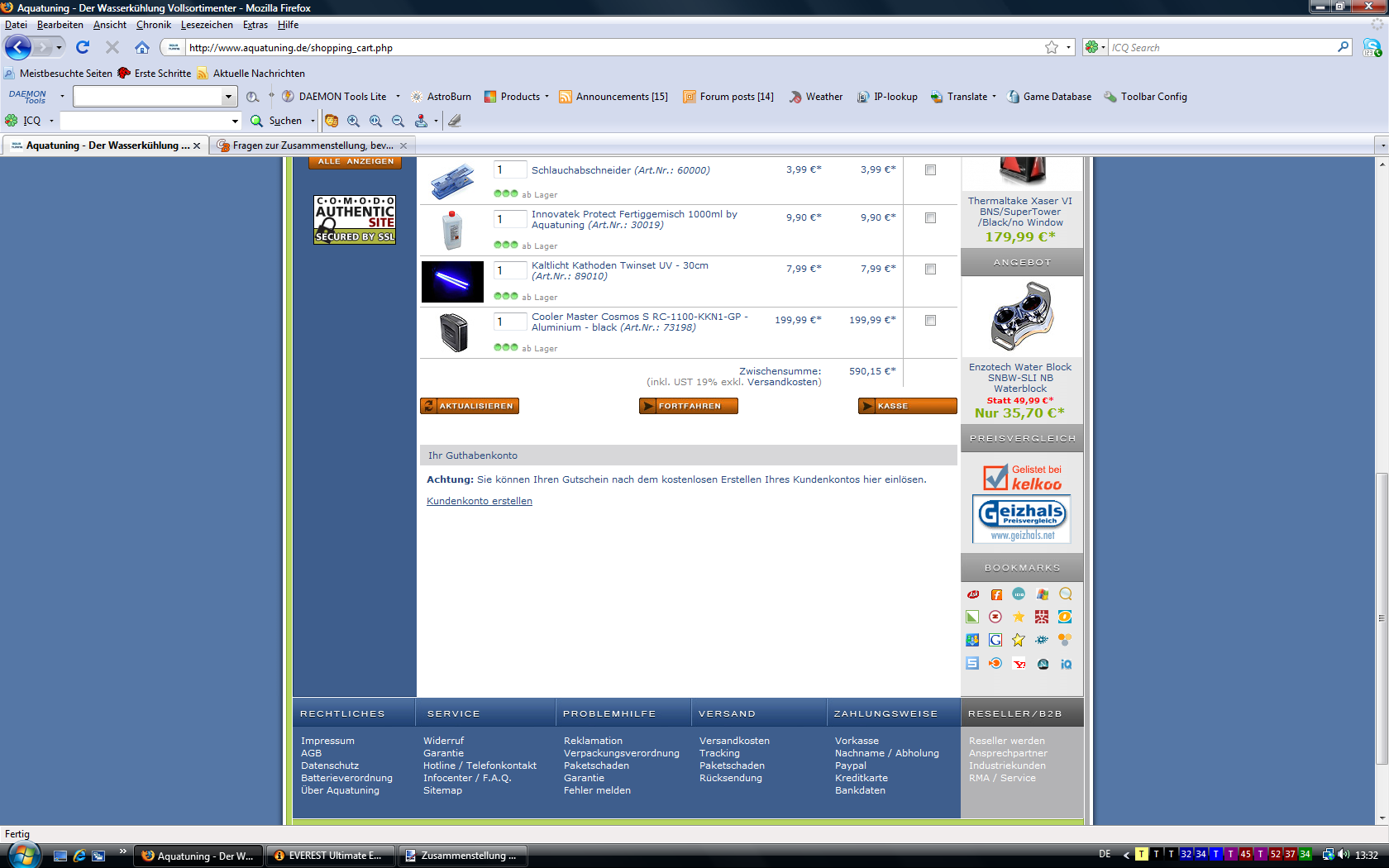Click the Netscape bookmark icon

point(1043,664)
